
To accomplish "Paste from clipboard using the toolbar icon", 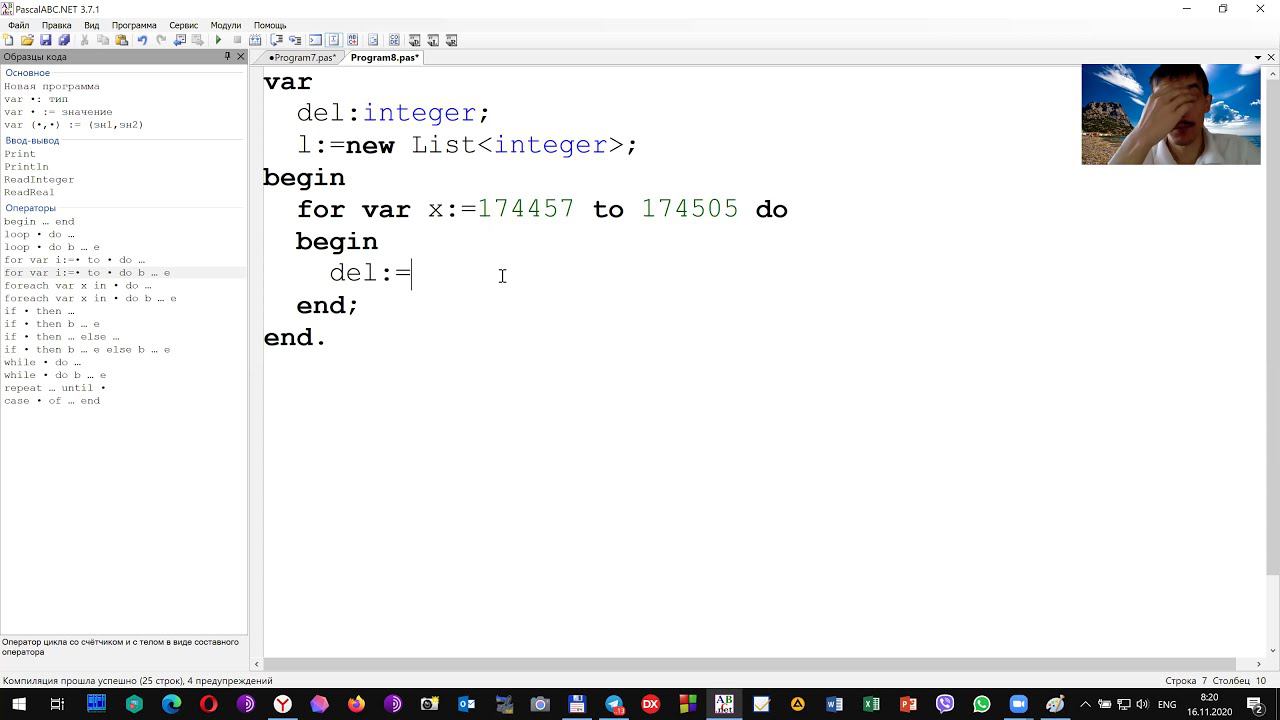I will 122,40.
